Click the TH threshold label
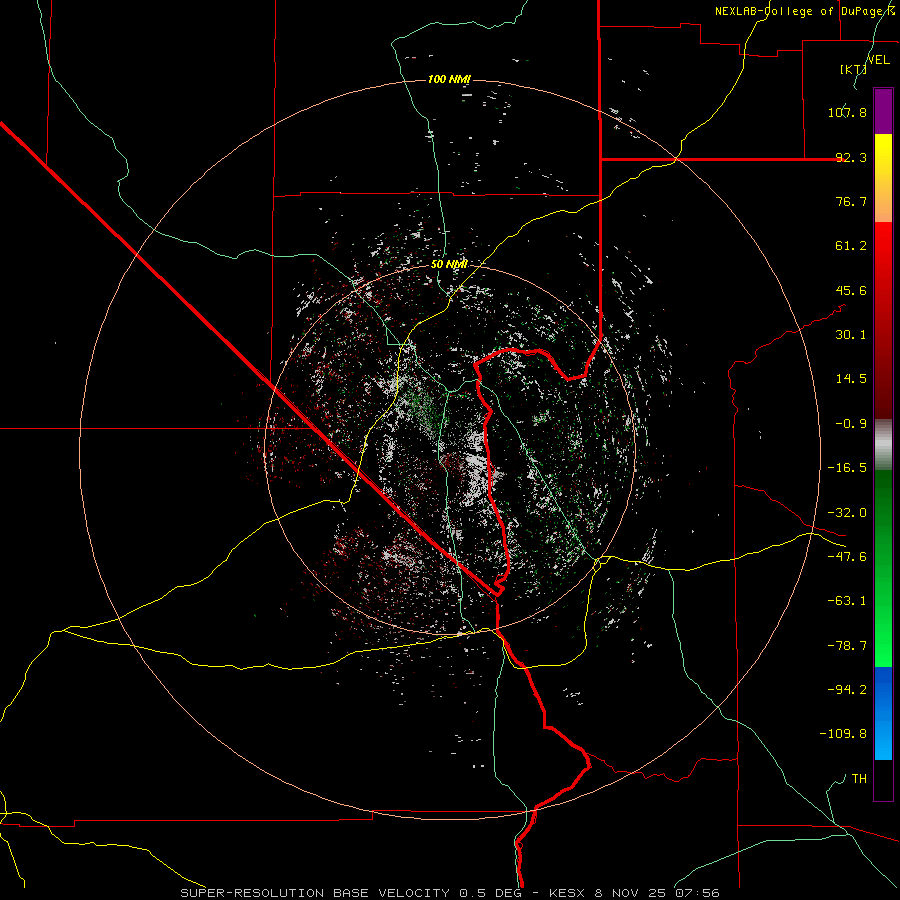This screenshot has height=900, width=900. (859, 779)
